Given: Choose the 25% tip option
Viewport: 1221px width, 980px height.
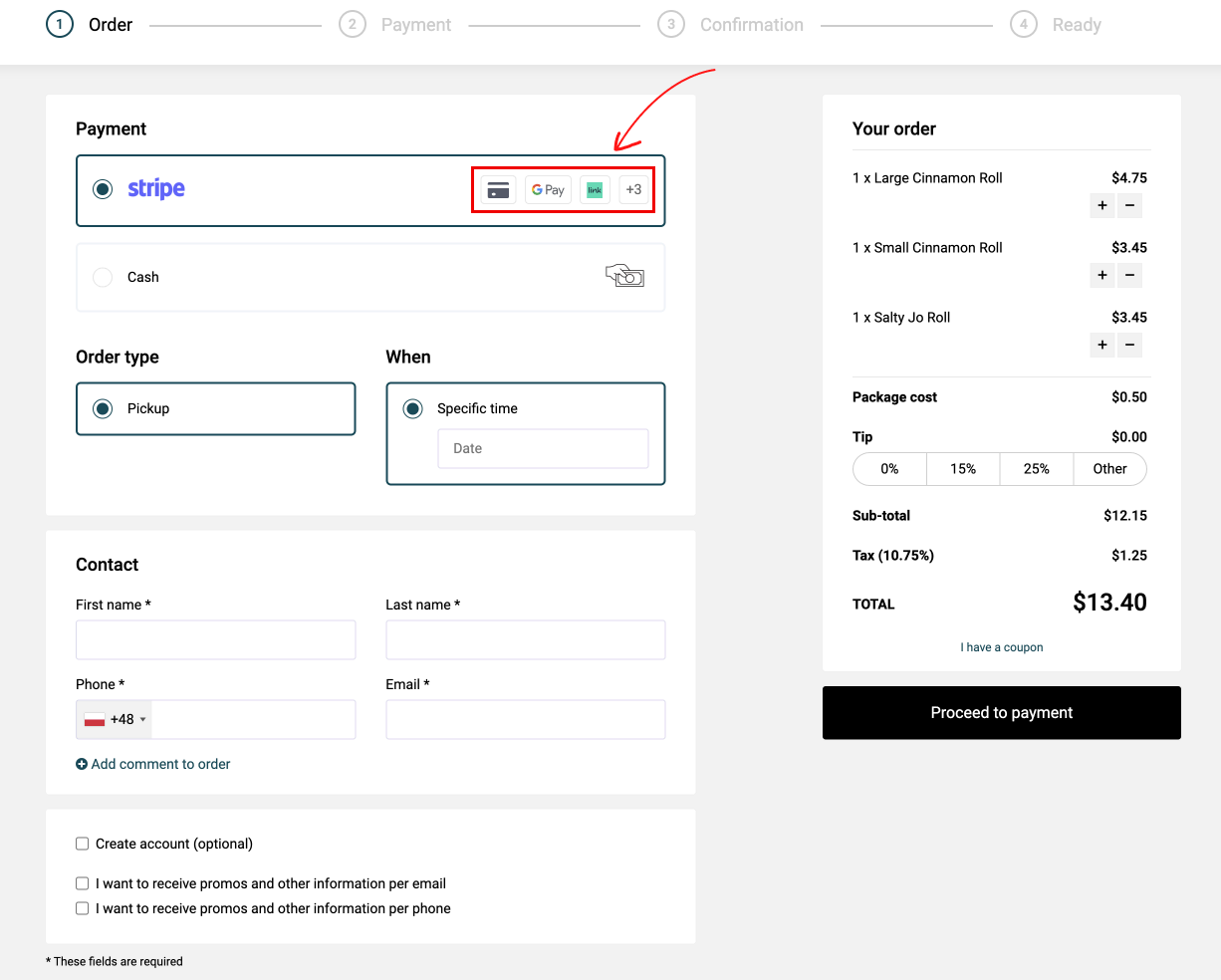Looking at the screenshot, I should click(1037, 469).
